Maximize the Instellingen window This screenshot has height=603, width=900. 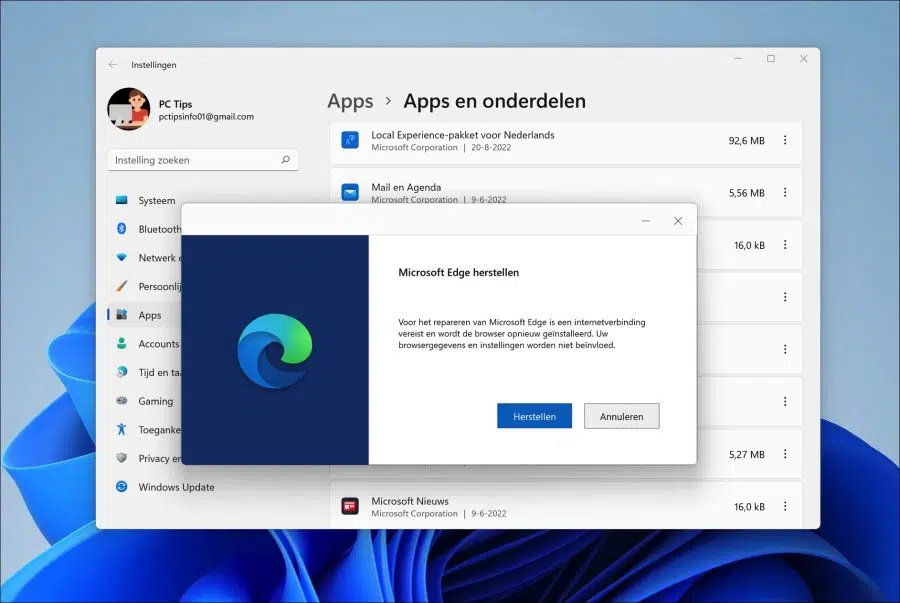(x=771, y=59)
